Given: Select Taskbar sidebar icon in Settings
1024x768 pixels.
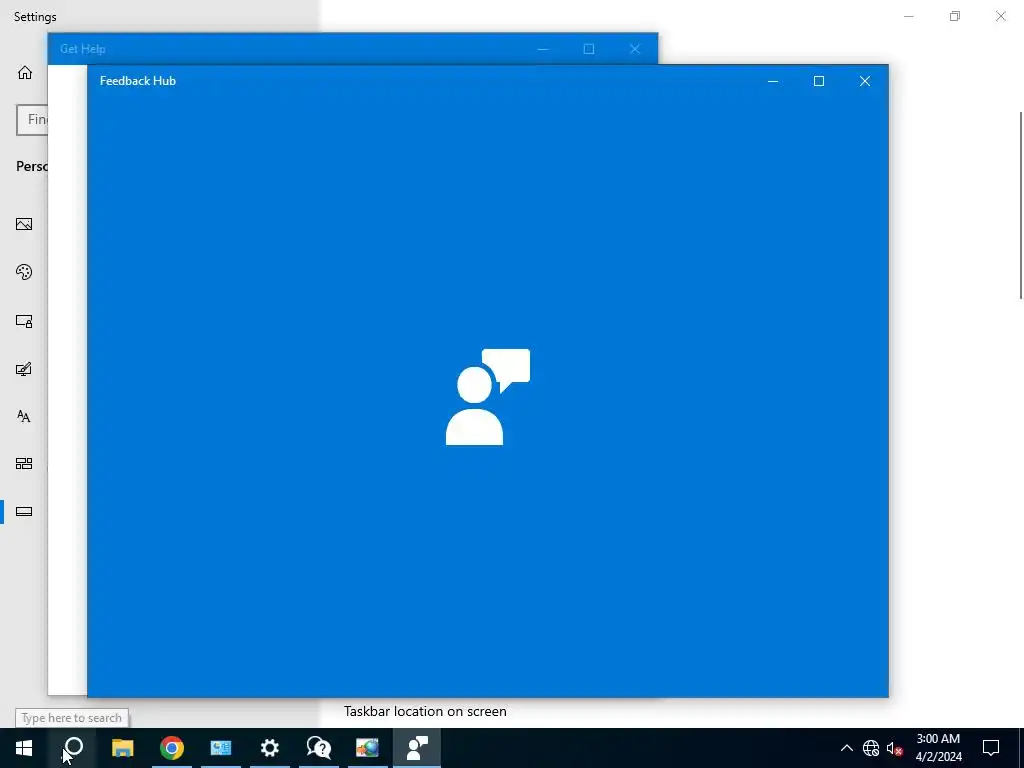Looking at the screenshot, I should (x=24, y=511).
